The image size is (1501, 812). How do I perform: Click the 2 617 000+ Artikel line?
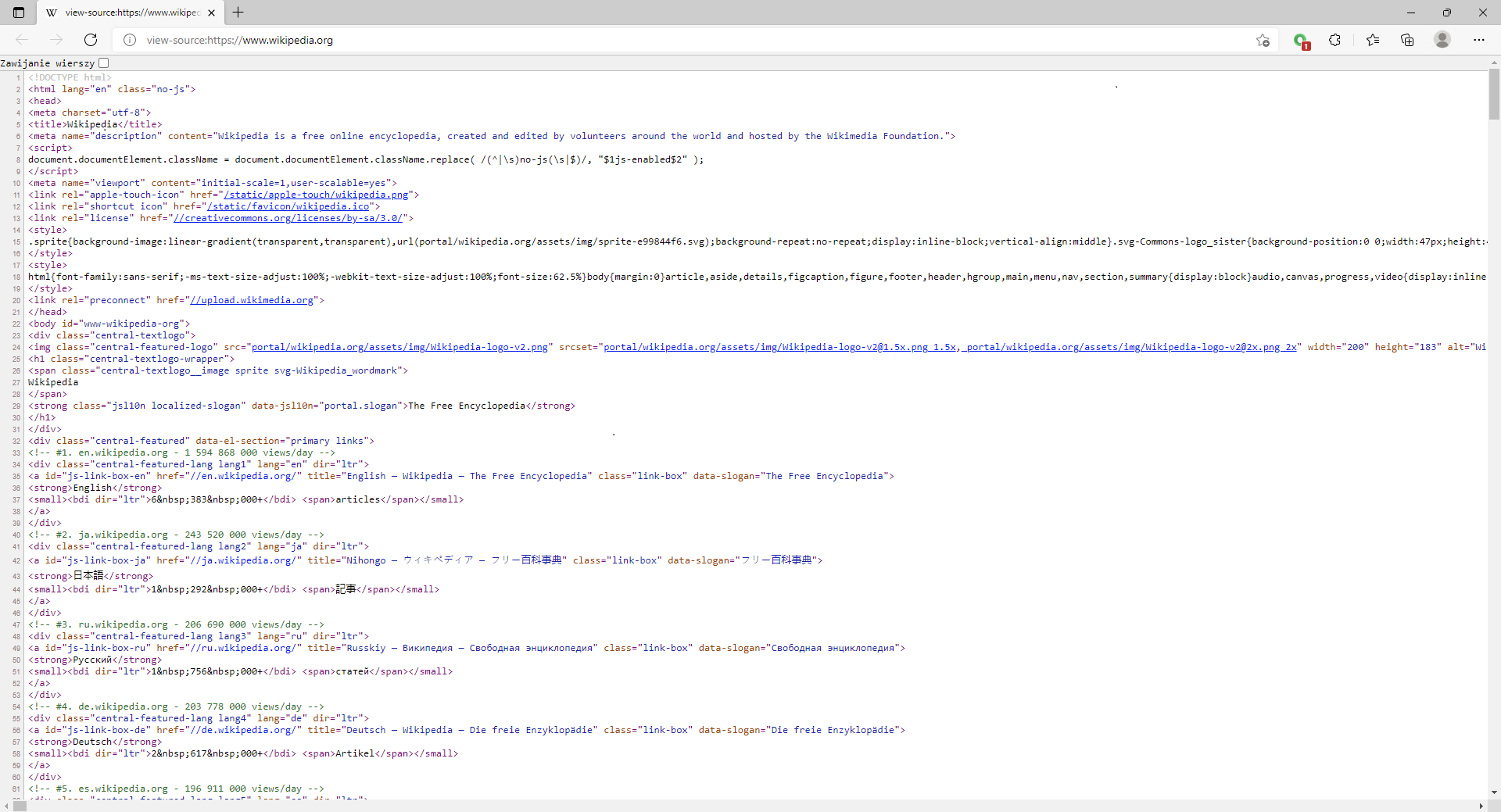(243, 753)
